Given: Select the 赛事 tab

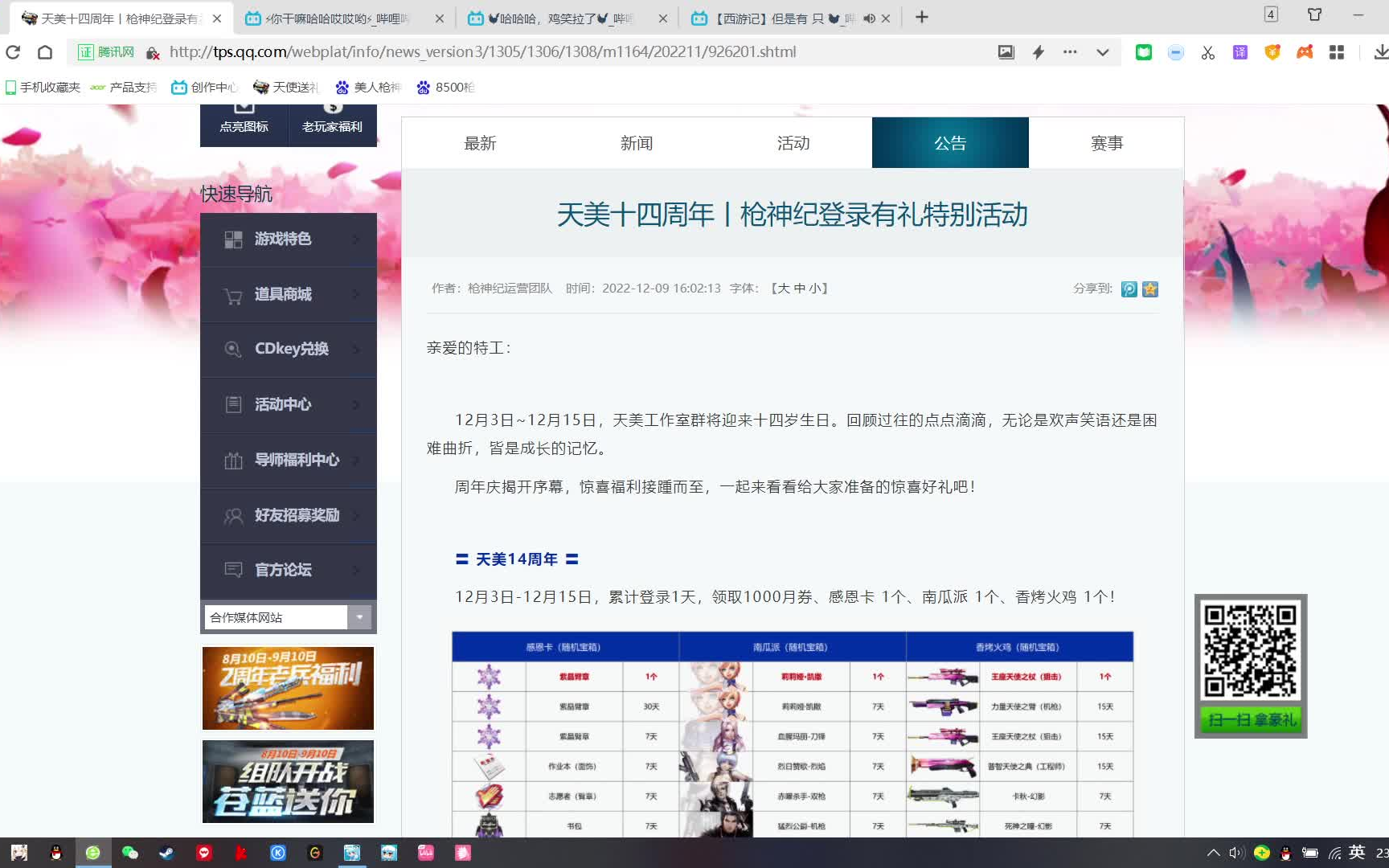Looking at the screenshot, I should [x=1107, y=143].
